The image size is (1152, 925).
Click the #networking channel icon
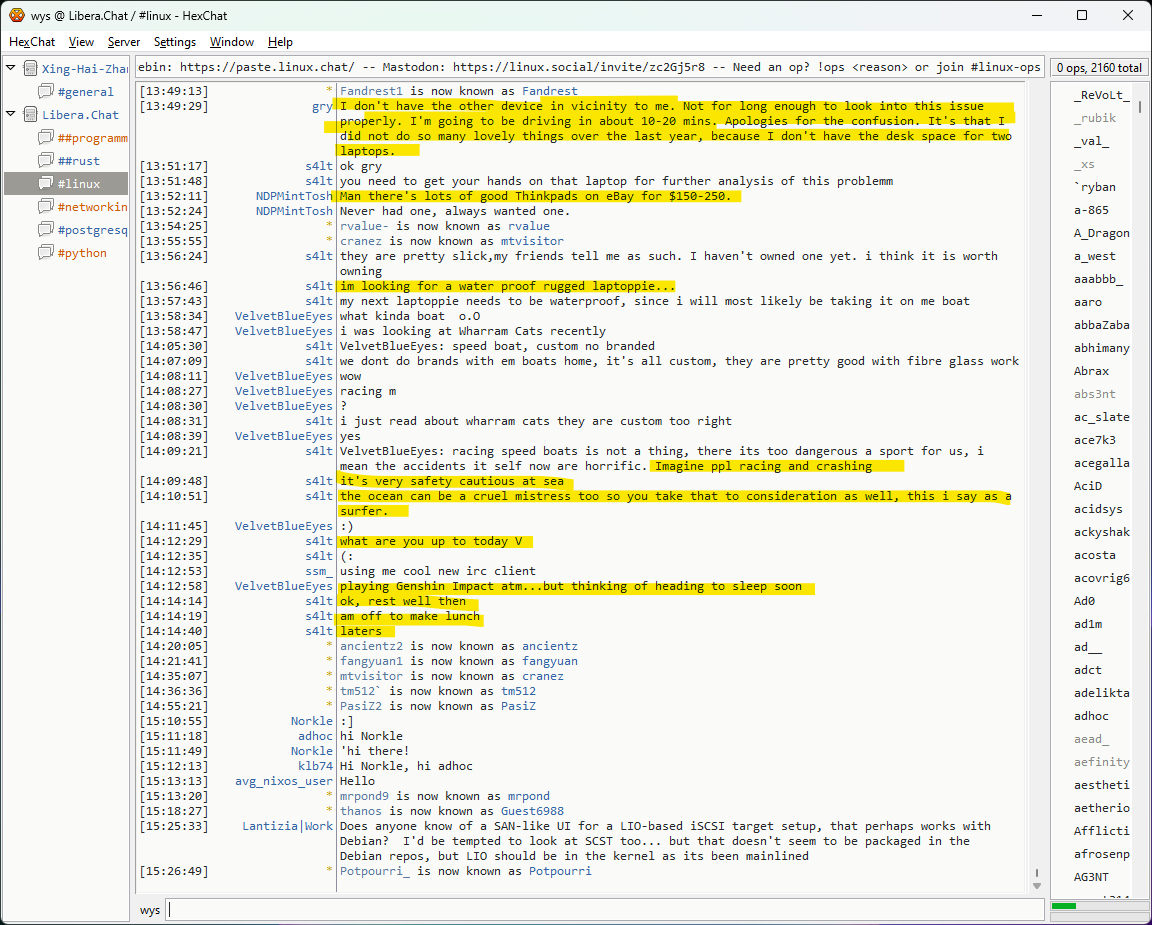point(46,207)
